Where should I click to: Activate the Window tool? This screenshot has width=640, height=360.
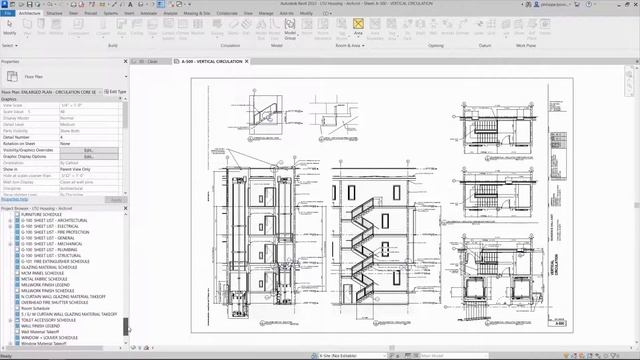pos(56,27)
